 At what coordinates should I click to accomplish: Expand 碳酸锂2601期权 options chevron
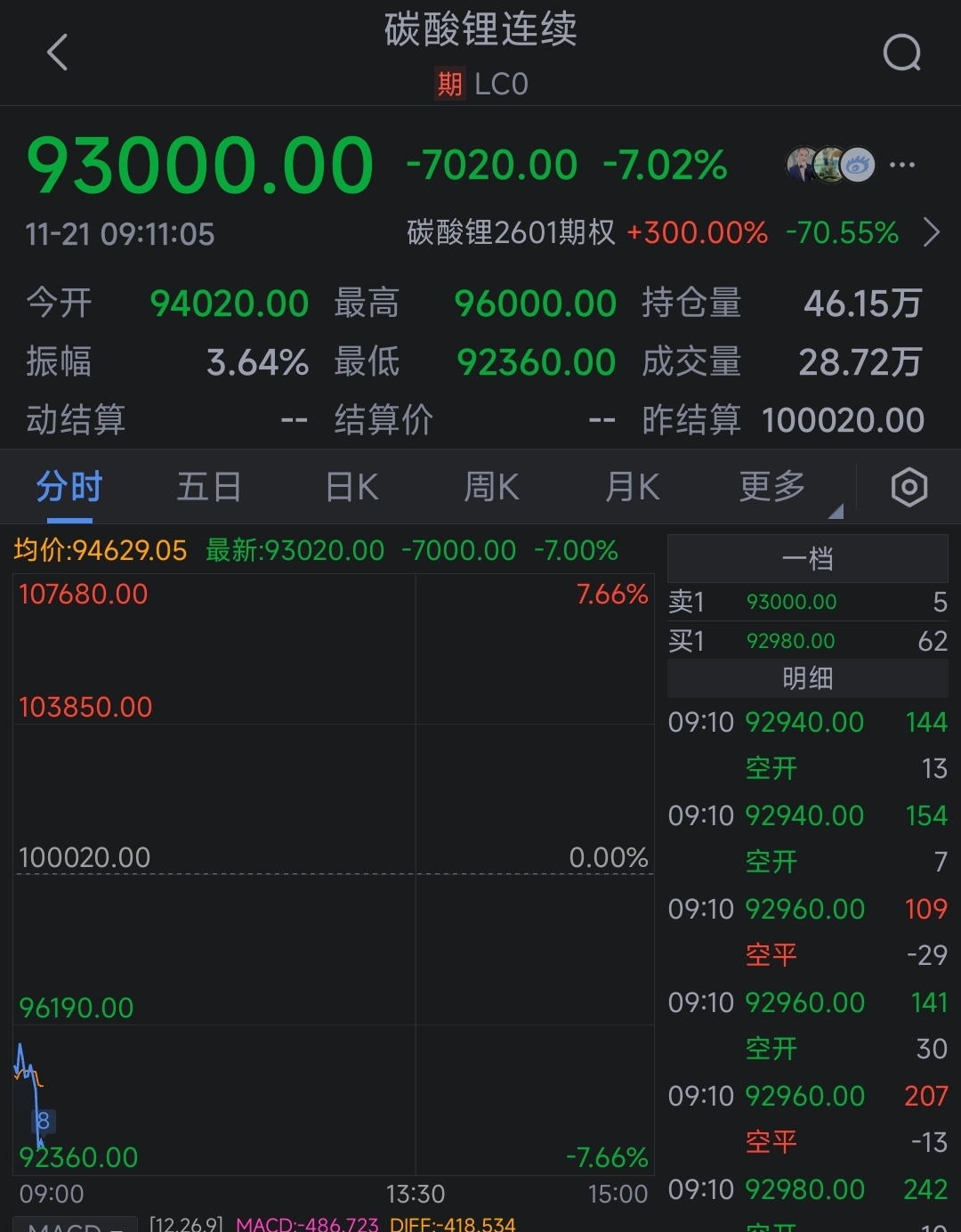pyautogui.click(x=931, y=233)
